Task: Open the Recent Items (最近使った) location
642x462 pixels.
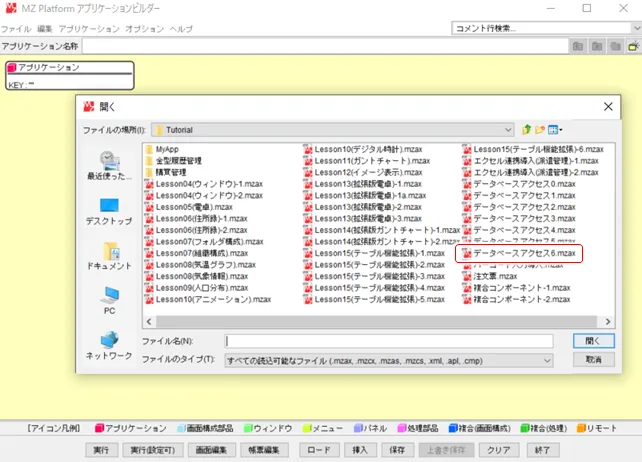Action: [x=109, y=164]
